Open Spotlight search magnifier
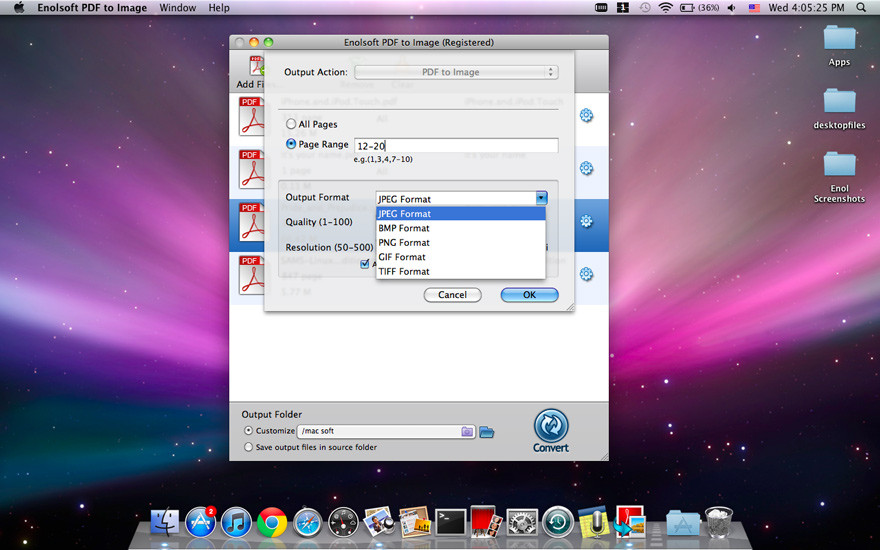The width and height of the screenshot is (880, 550). [861, 7]
